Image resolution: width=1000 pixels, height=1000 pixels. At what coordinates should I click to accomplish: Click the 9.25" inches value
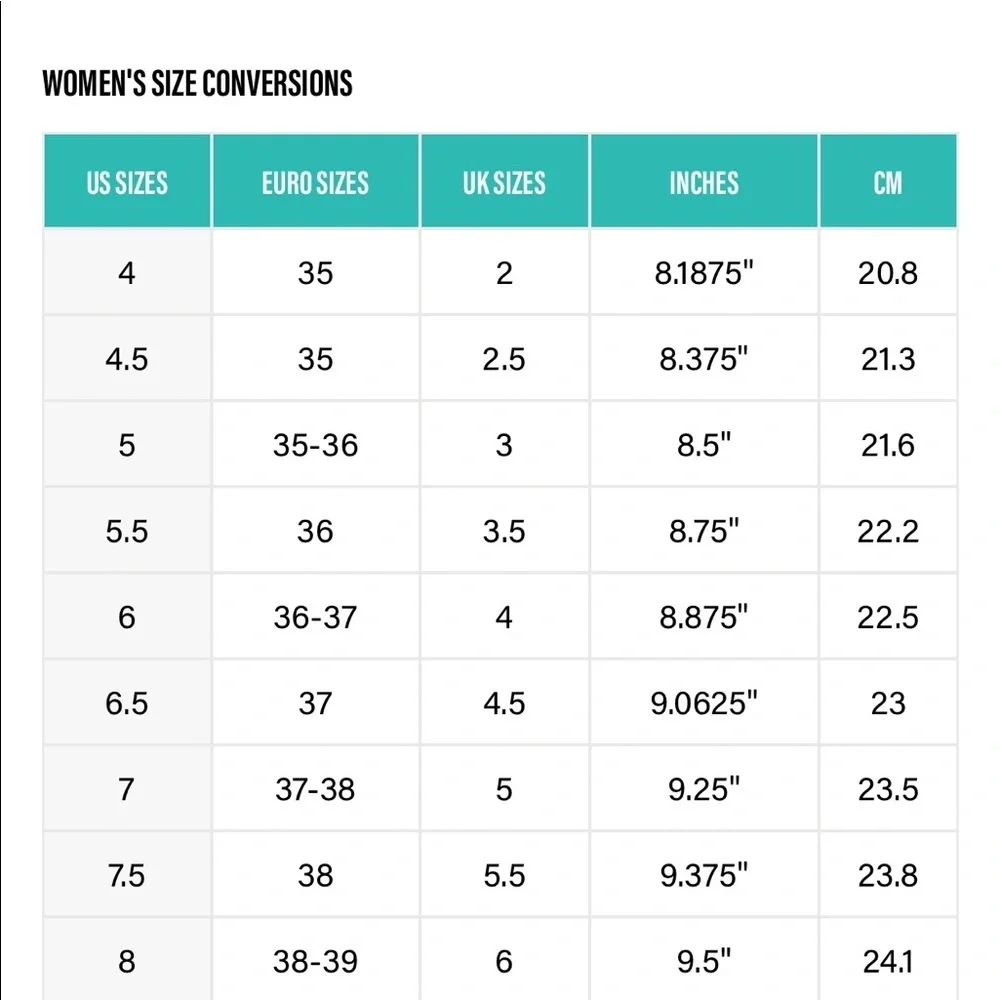click(704, 789)
